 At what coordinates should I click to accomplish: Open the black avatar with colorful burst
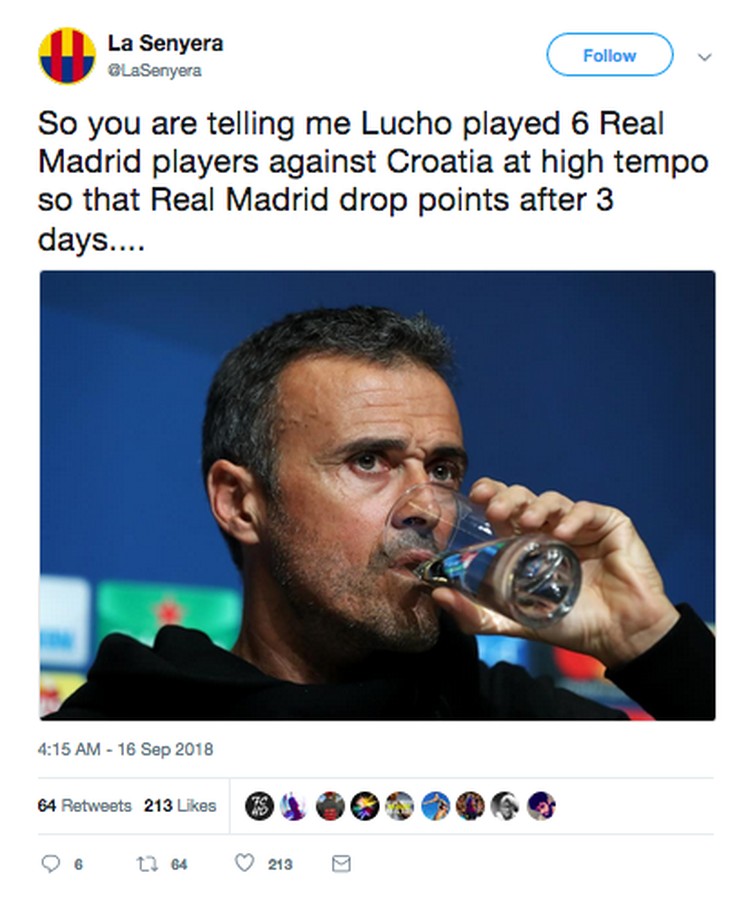coord(365,806)
